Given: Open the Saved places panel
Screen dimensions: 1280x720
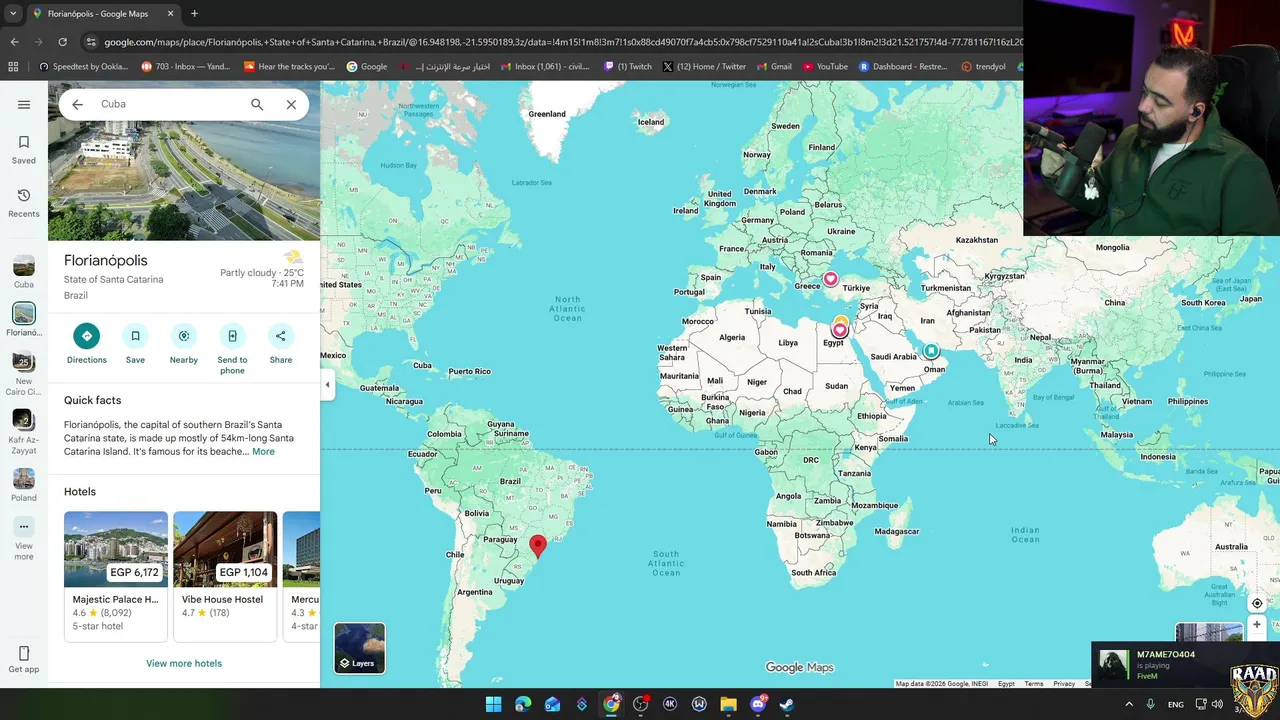Looking at the screenshot, I should [24, 149].
